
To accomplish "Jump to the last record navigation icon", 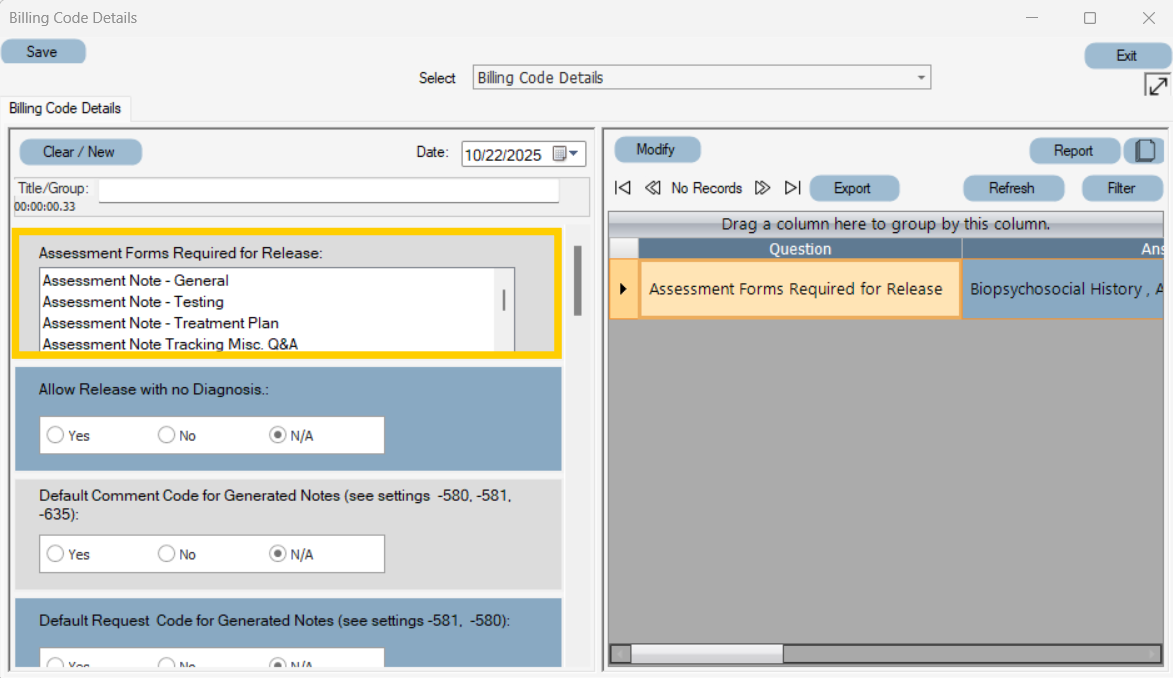I will [x=792, y=187].
